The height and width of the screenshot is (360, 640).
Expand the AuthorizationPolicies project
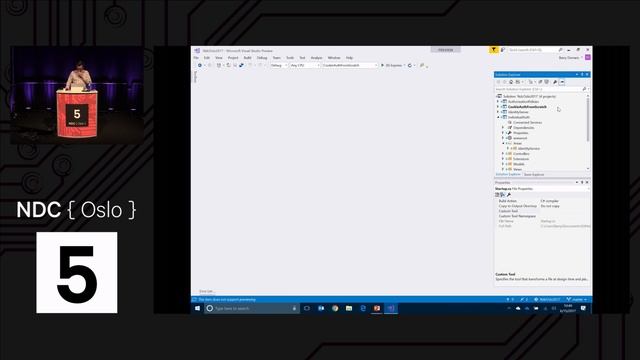[498, 102]
